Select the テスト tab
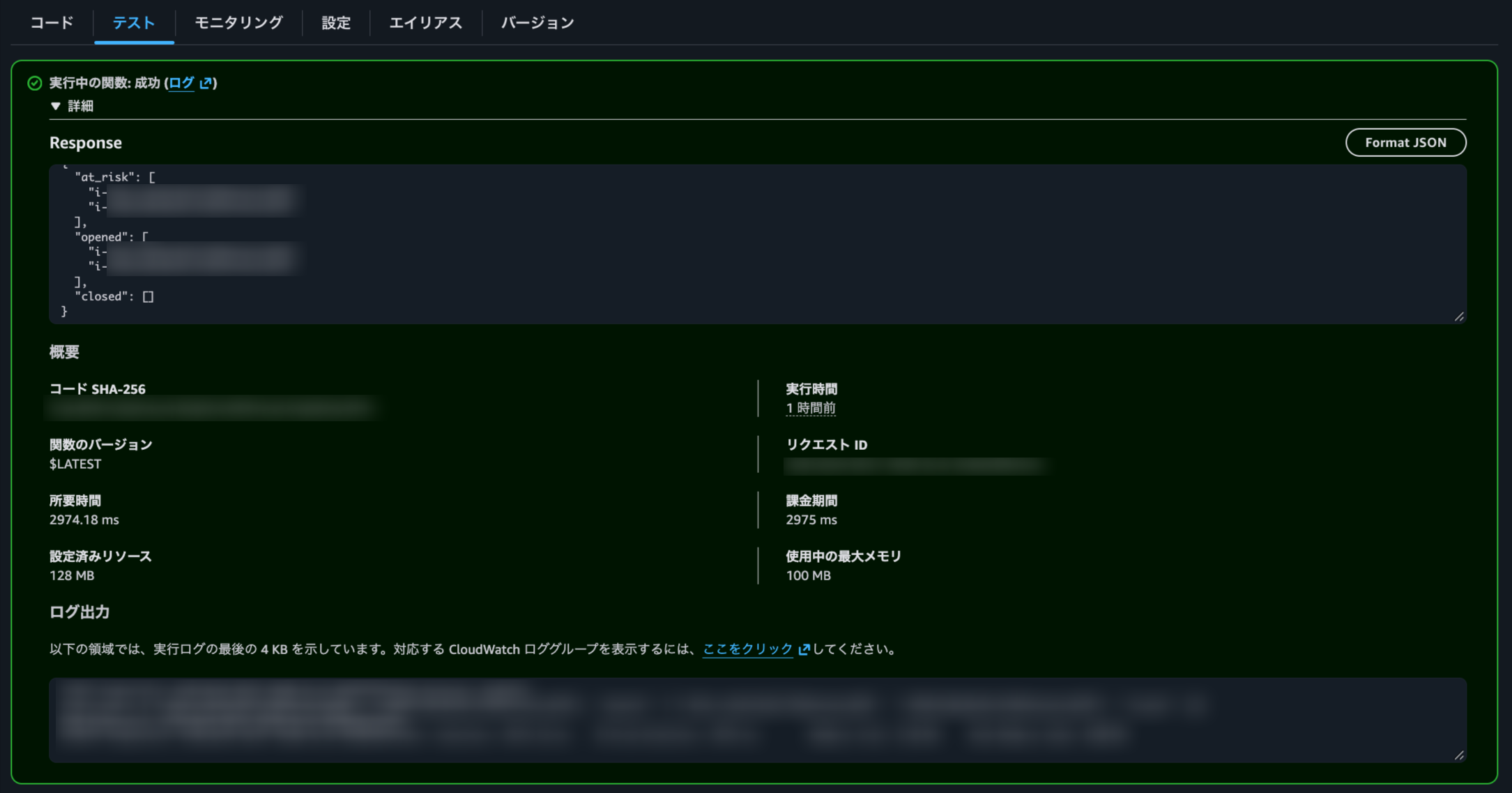This screenshot has height=793, width=1512. [x=134, y=22]
